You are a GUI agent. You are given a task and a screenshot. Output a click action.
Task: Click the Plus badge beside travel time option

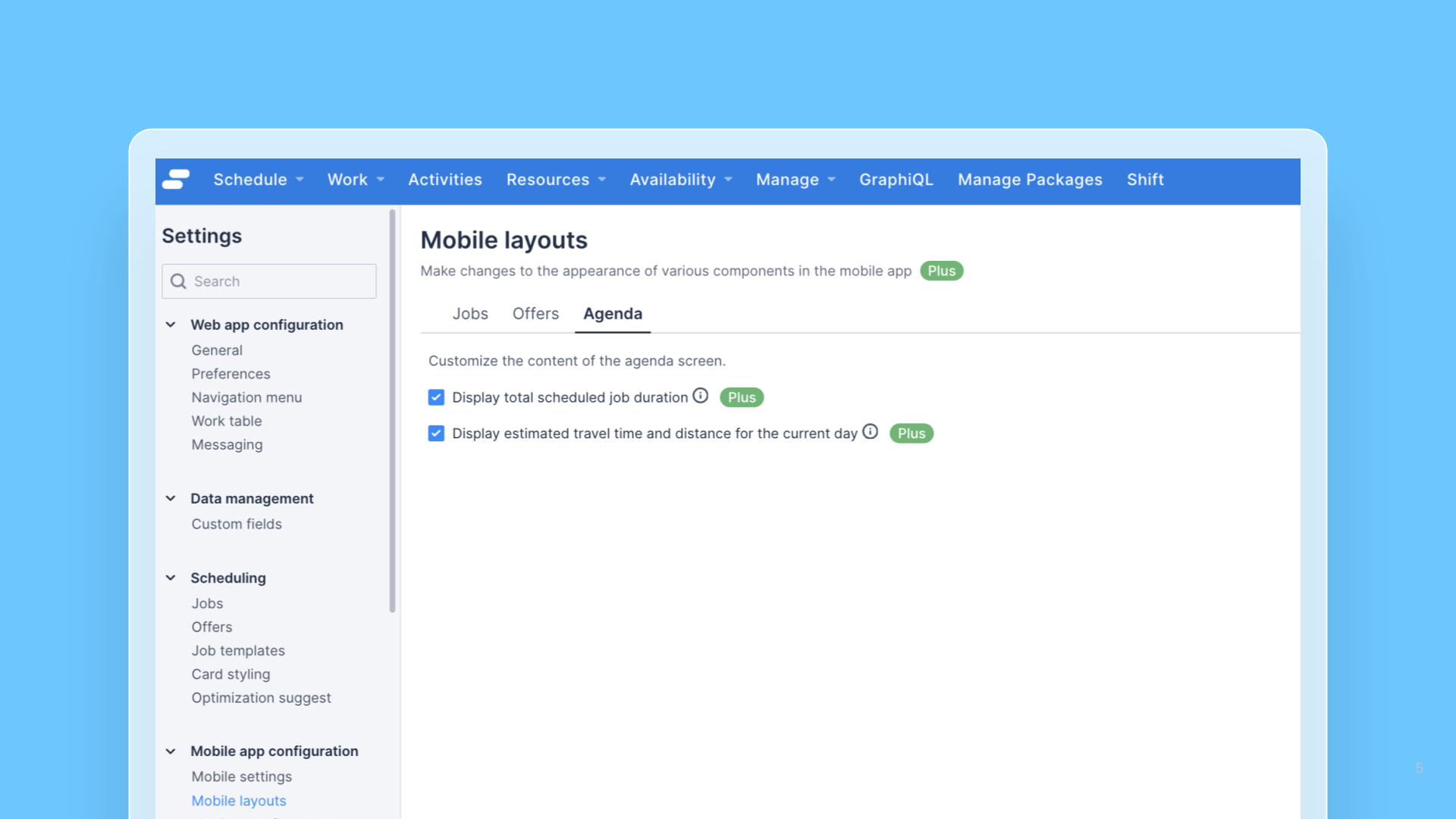(x=912, y=434)
